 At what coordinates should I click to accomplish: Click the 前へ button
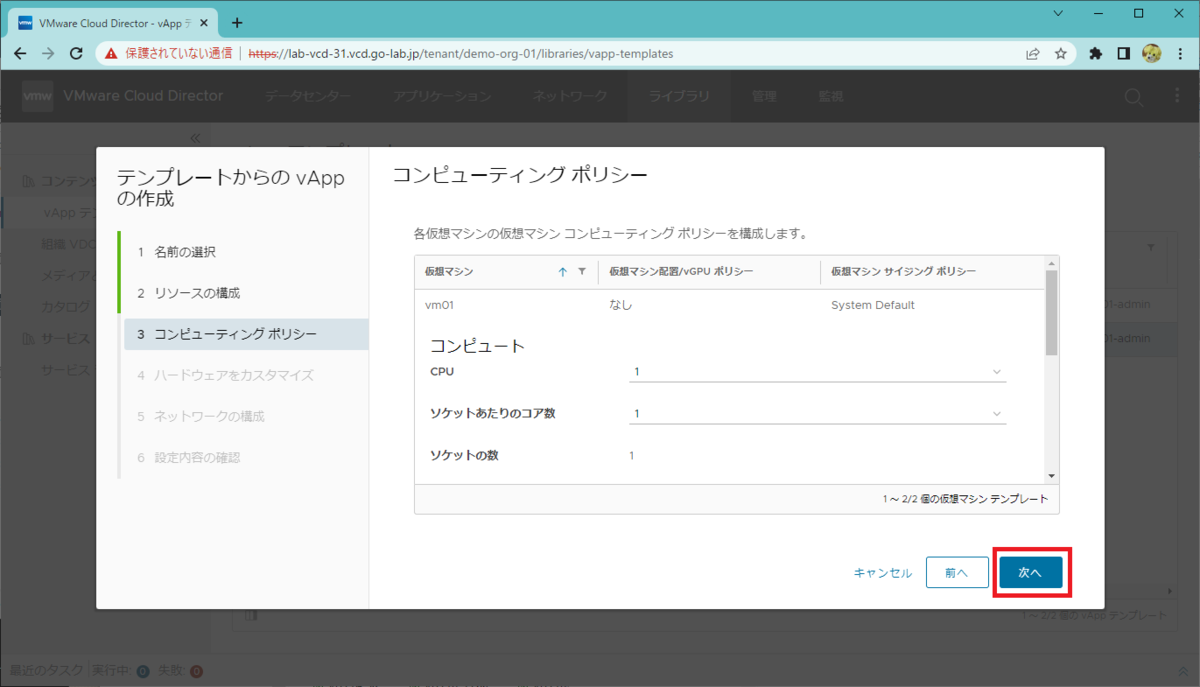957,573
